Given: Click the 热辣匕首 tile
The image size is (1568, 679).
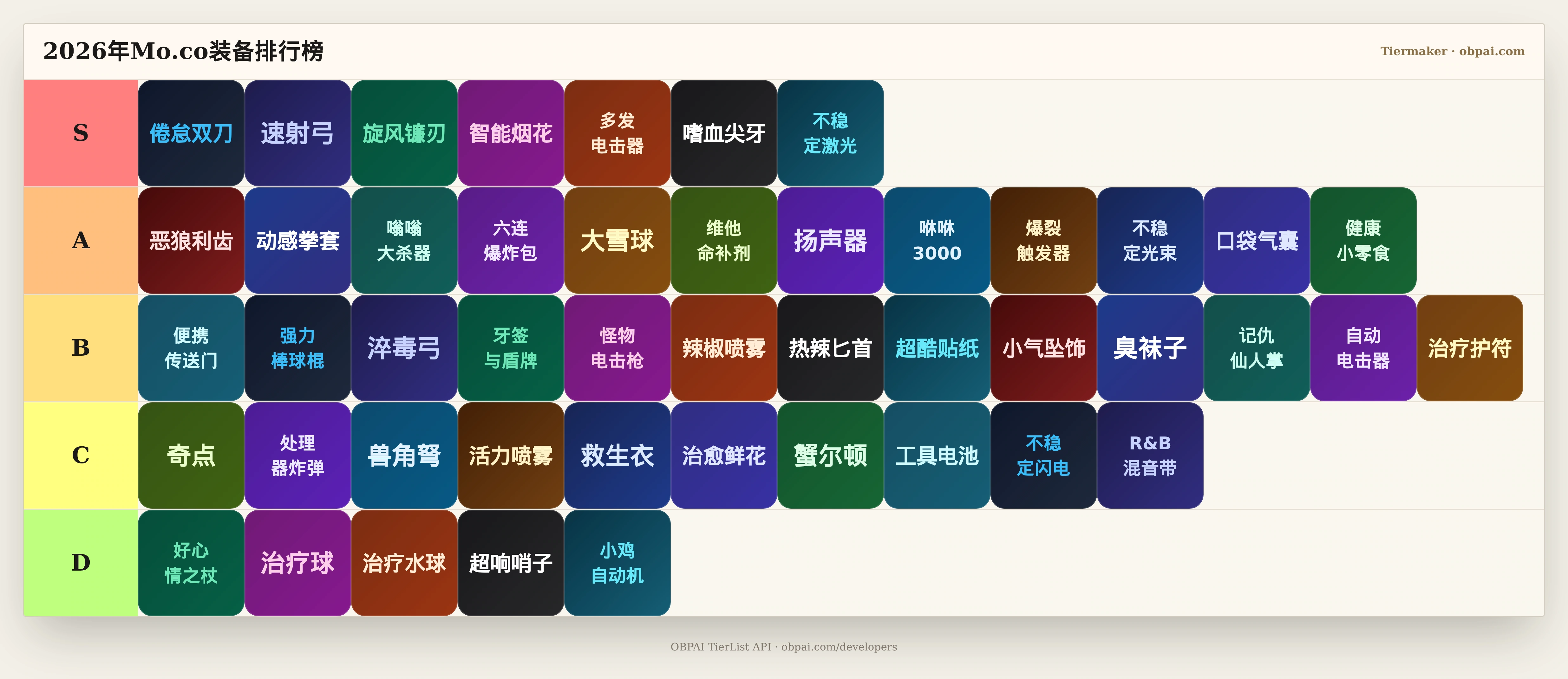Looking at the screenshot, I should tap(830, 348).
